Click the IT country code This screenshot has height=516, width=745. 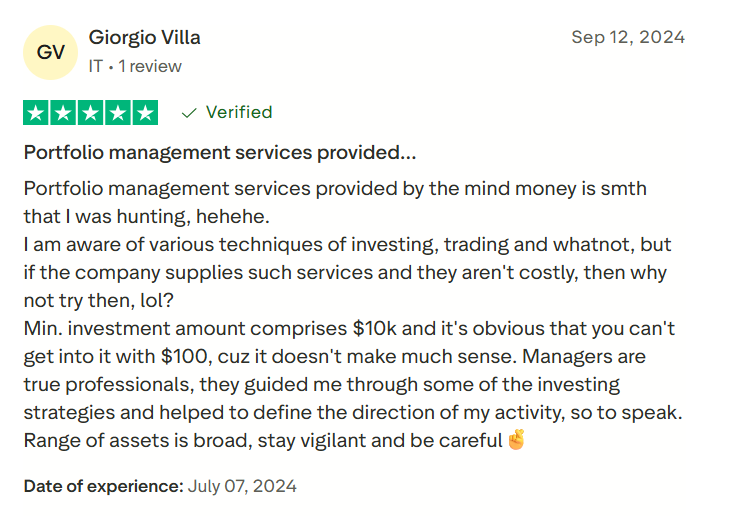[96, 66]
